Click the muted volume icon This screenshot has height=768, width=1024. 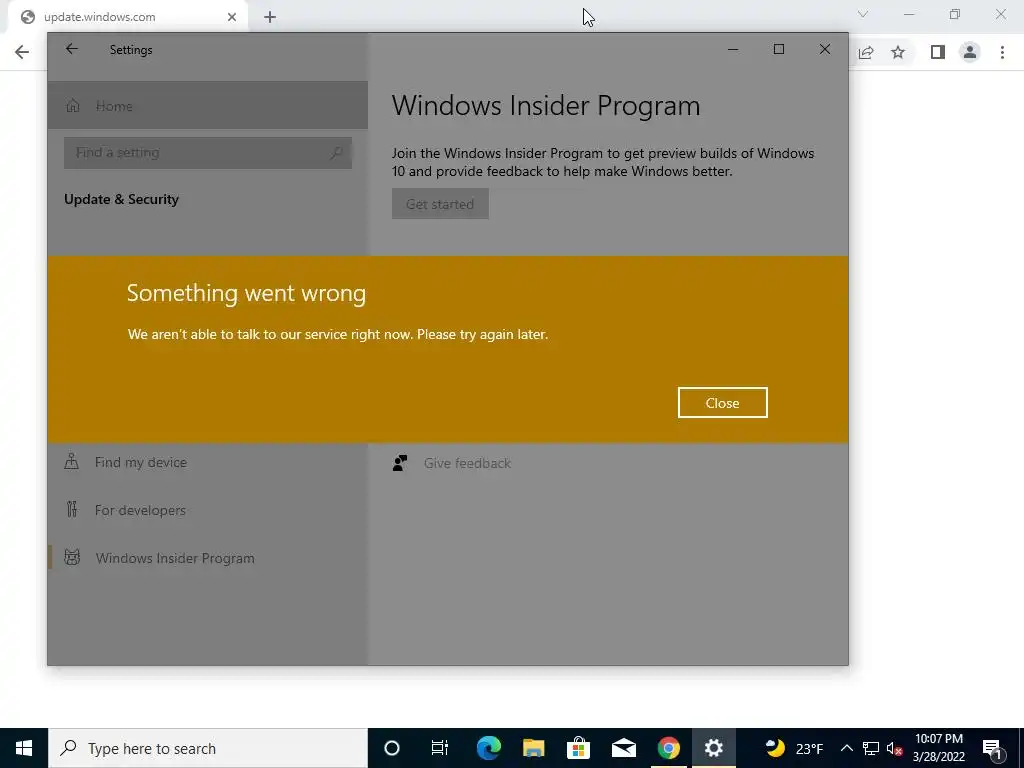click(895, 748)
